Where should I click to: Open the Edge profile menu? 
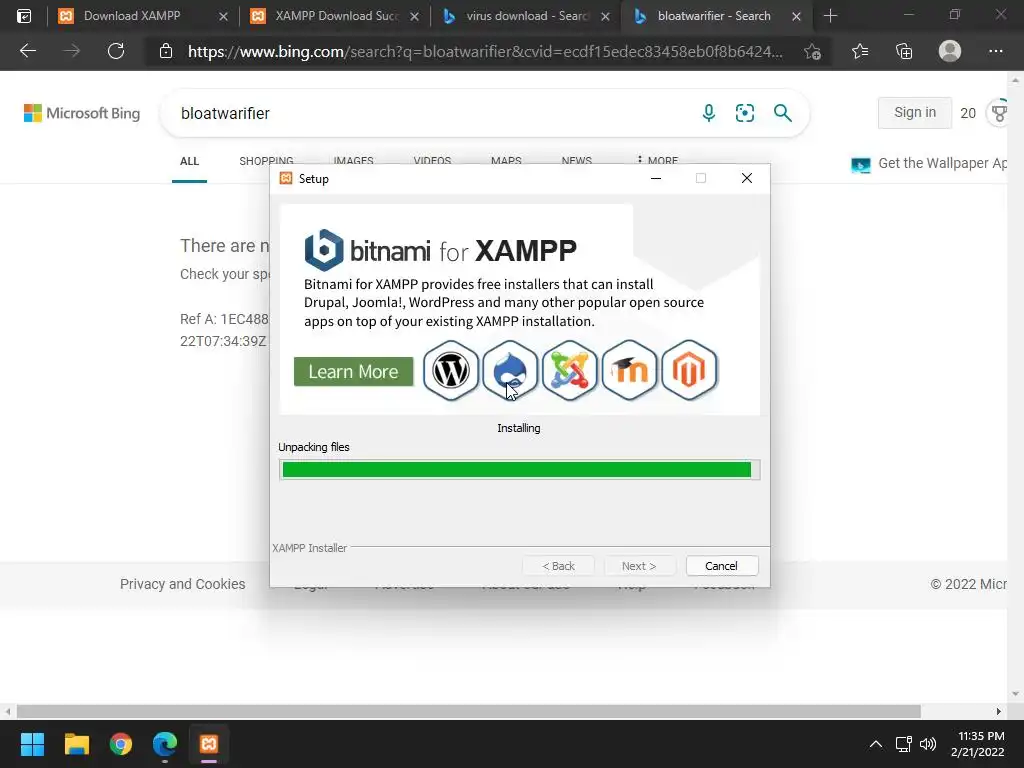950,51
